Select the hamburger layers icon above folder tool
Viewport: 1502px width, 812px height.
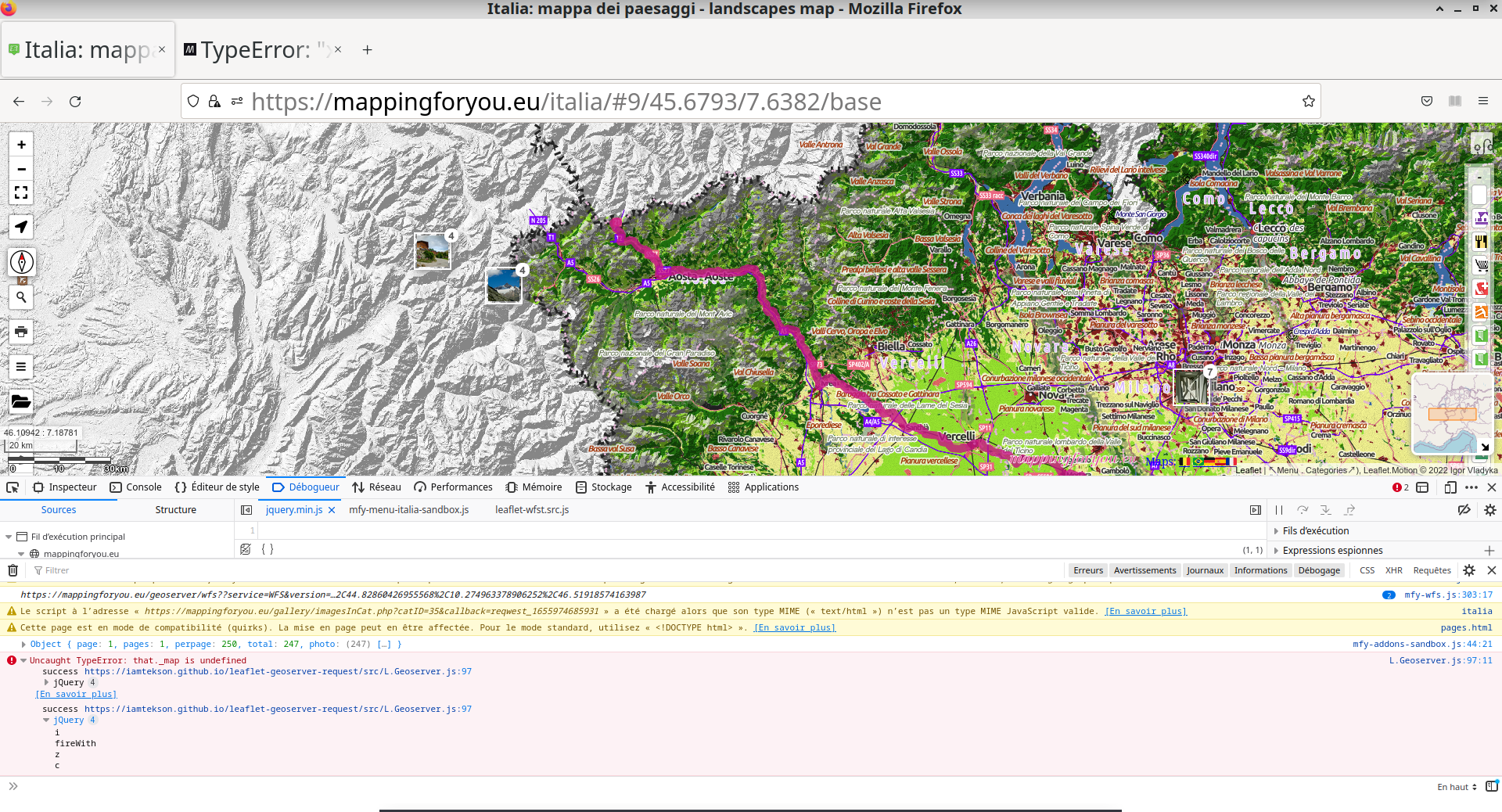21,366
